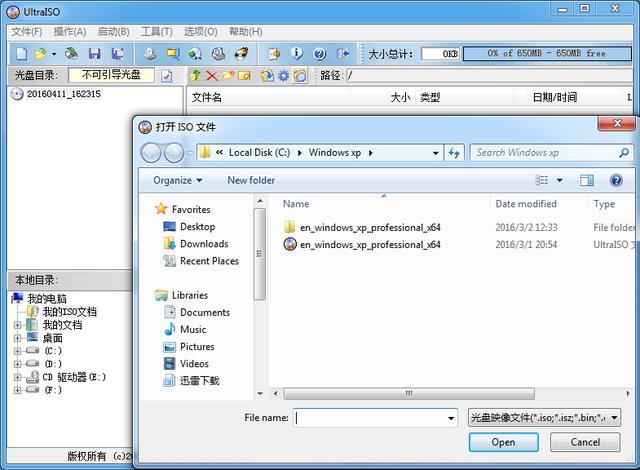Open the change view dropdown arrow

(560, 180)
